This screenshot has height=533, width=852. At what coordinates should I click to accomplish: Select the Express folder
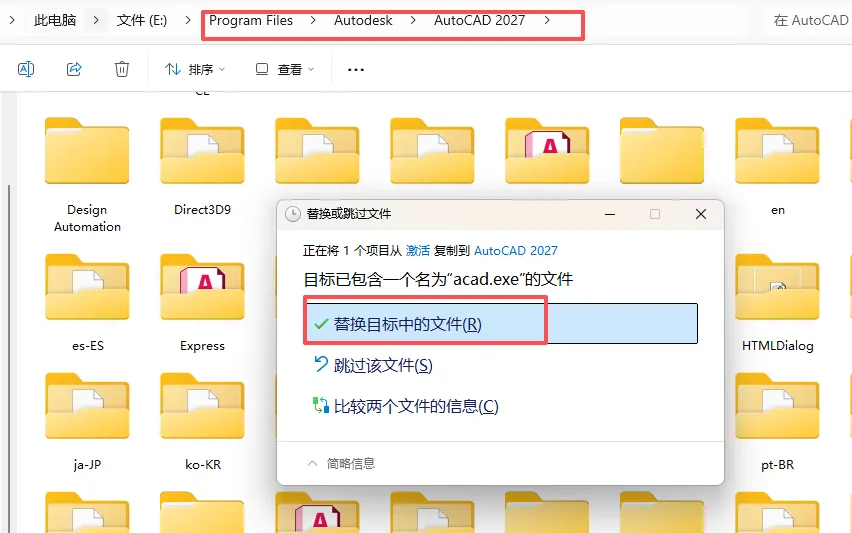tap(202, 304)
